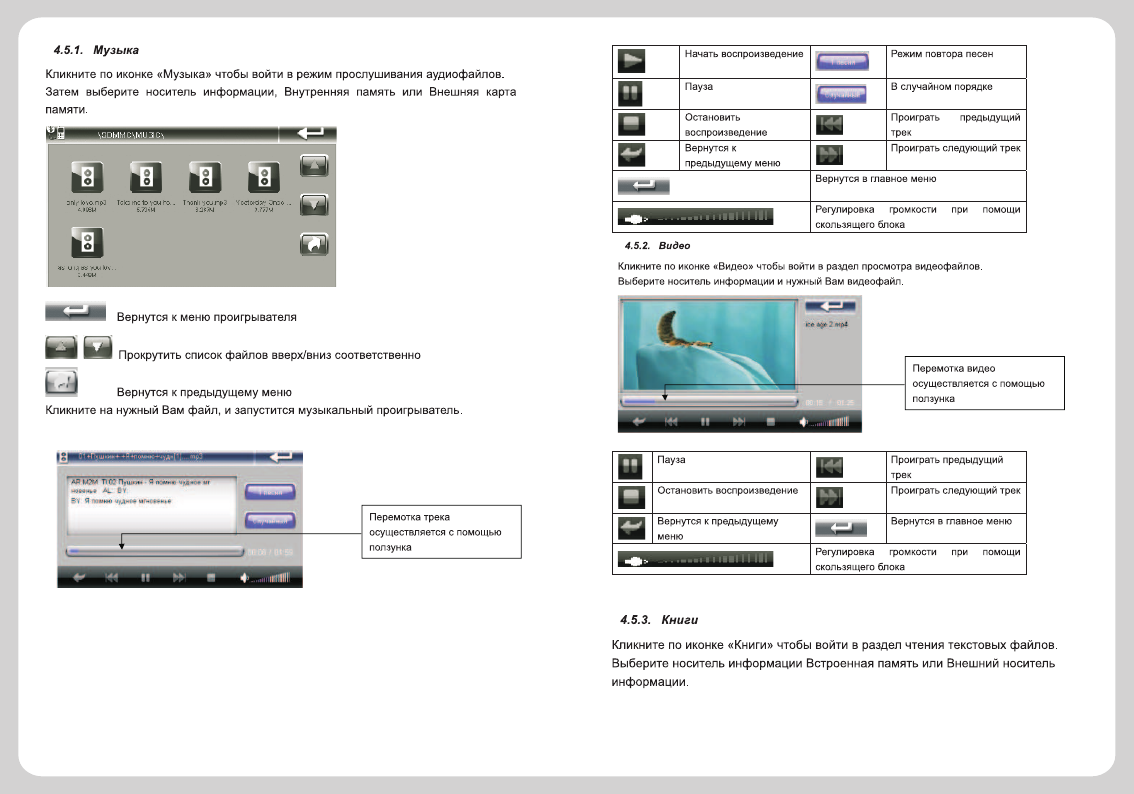Click the ice age video preview image
The width and height of the screenshot is (1134, 794).
point(708,343)
